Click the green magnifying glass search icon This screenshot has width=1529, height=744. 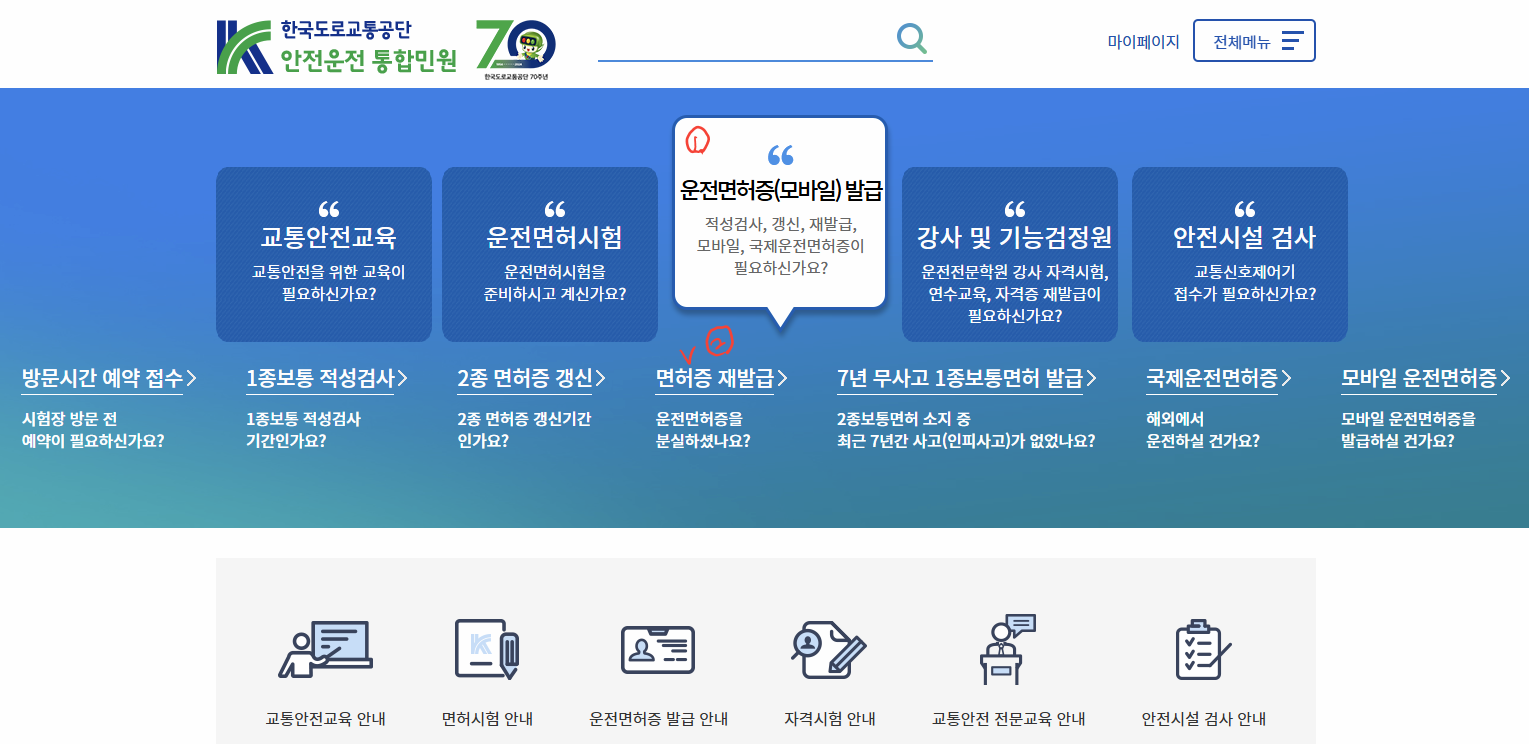(909, 38)
